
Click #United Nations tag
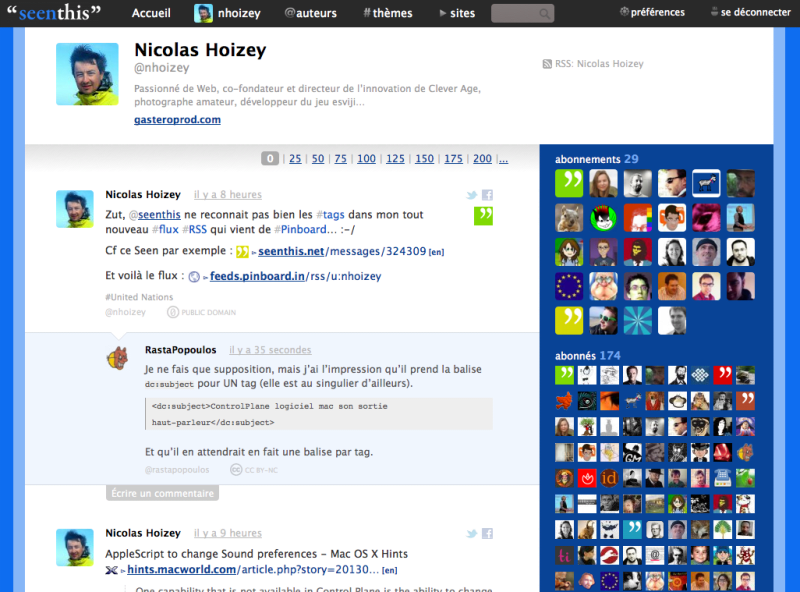(139, 297)
